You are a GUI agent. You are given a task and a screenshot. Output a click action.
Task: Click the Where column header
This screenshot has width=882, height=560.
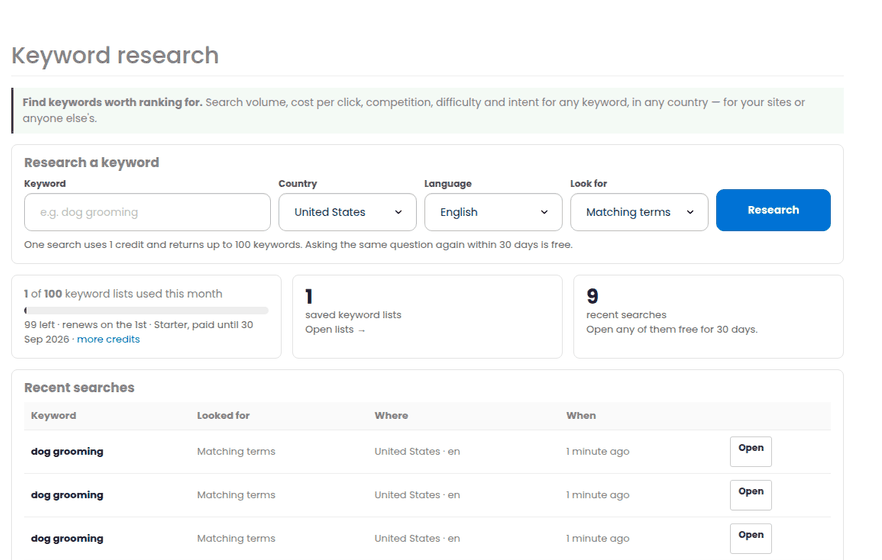click(x=392, y=416)
